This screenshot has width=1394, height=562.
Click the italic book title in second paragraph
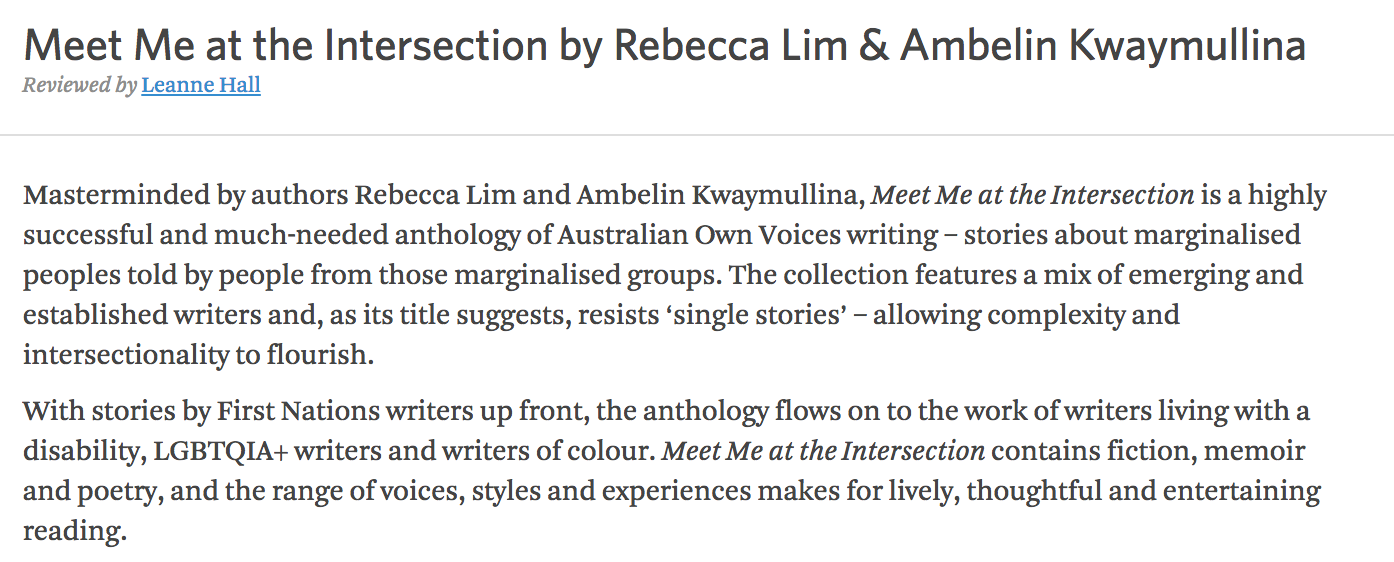pos(824,451)
